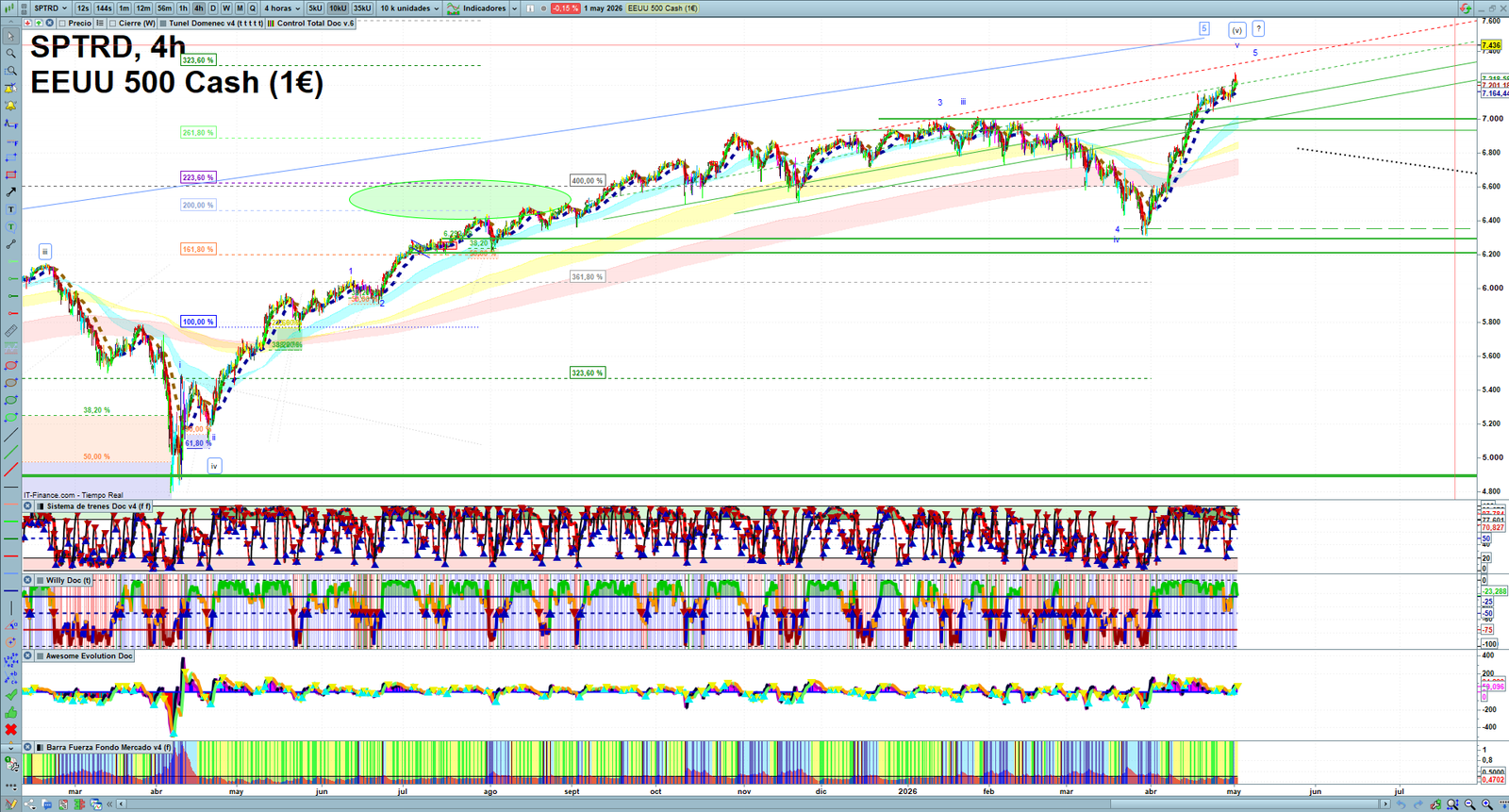Click the -0,15 % change badge

point(565,8)
